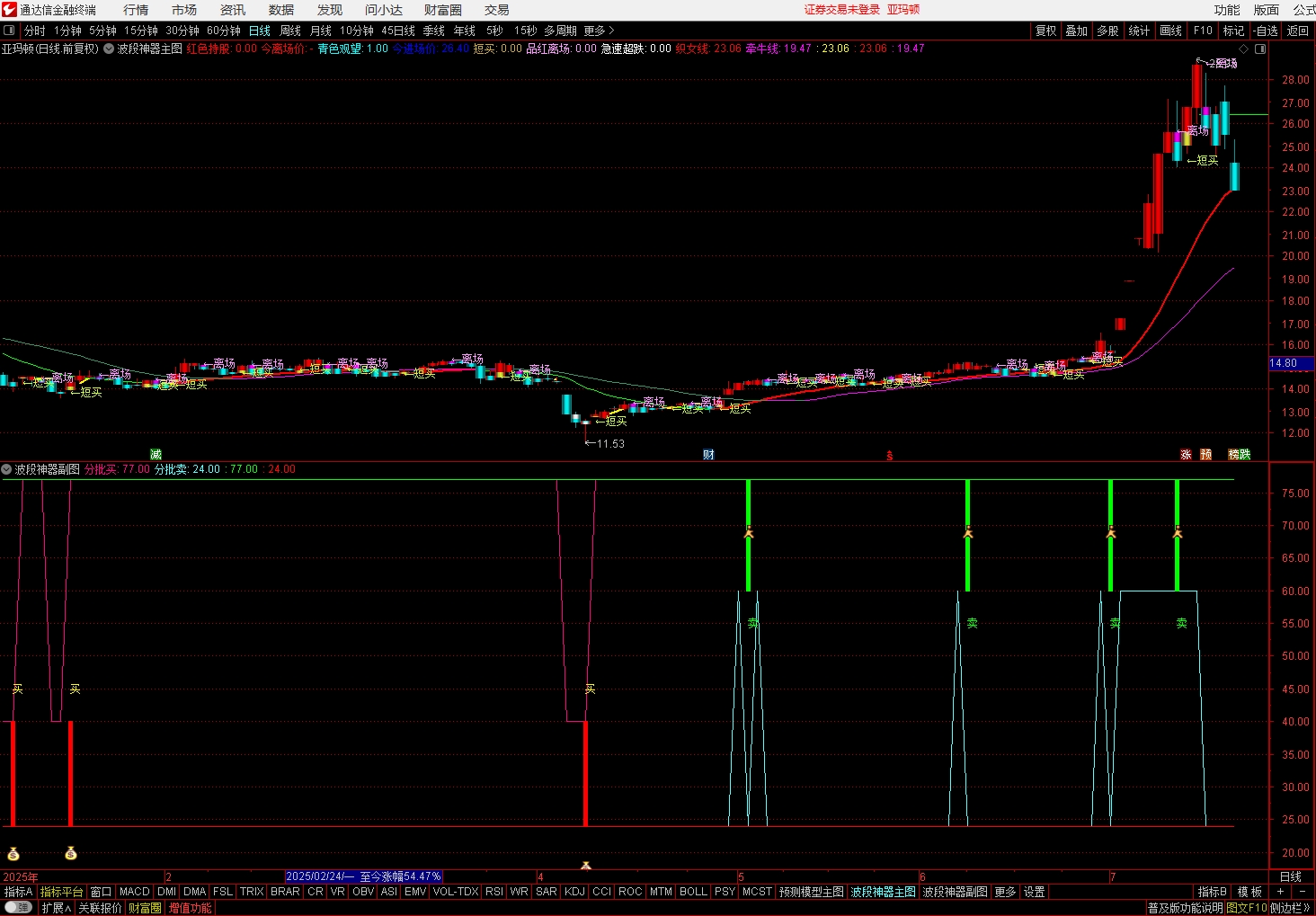
Task: Click 增值功能 button
Action: point(191,908)
